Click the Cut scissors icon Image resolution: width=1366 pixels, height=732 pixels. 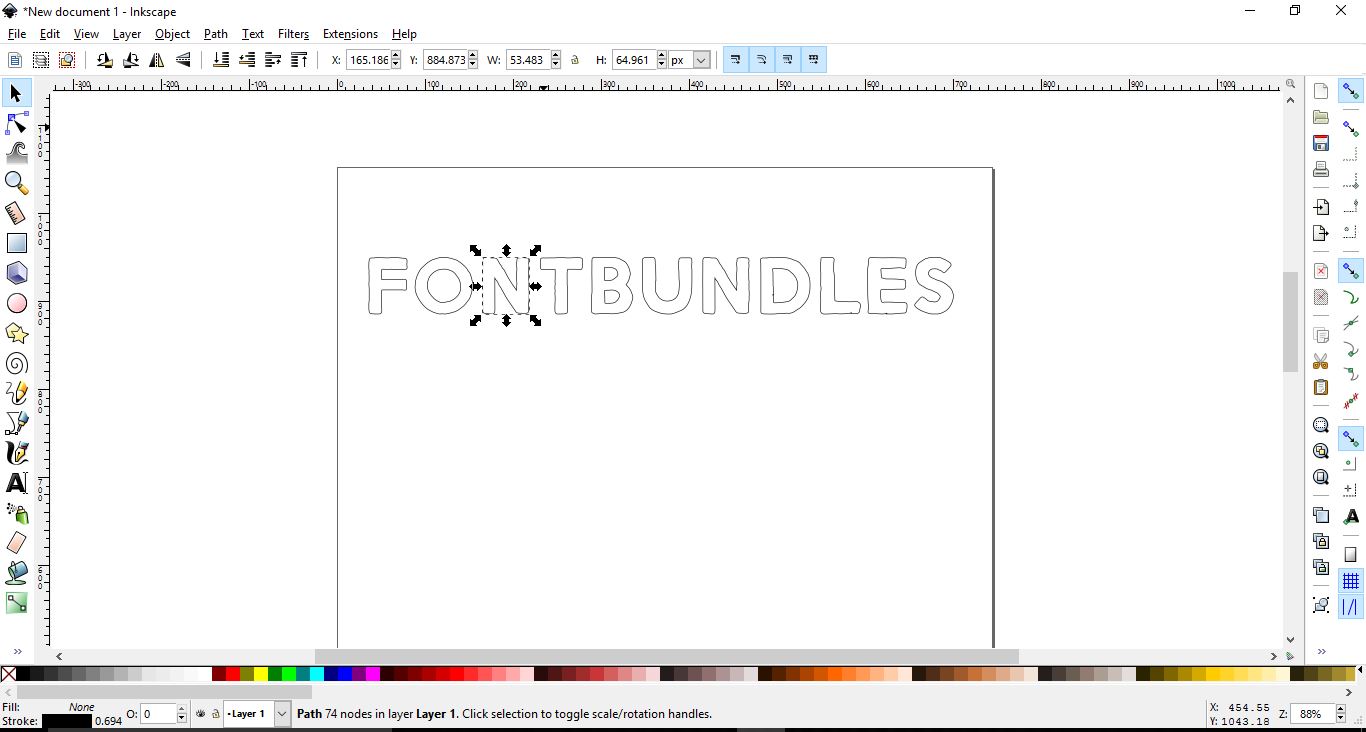[x=1321, y=361]
